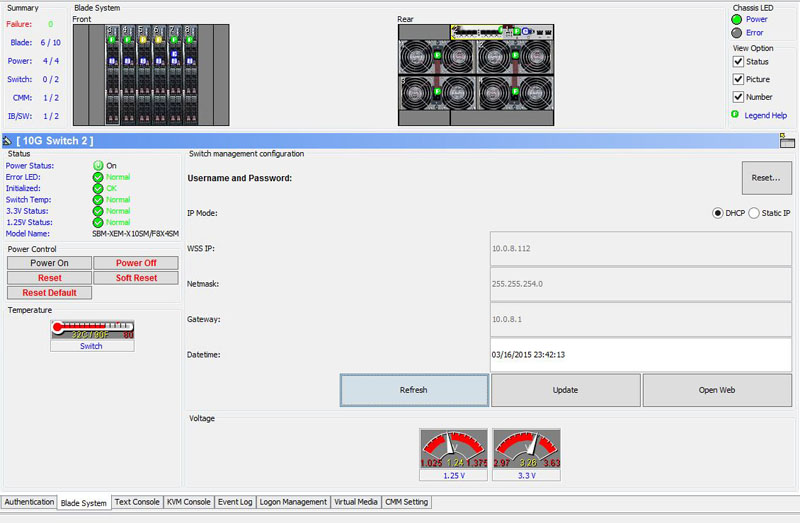Toggle the Picture view option checkbox

coord(738,79)
